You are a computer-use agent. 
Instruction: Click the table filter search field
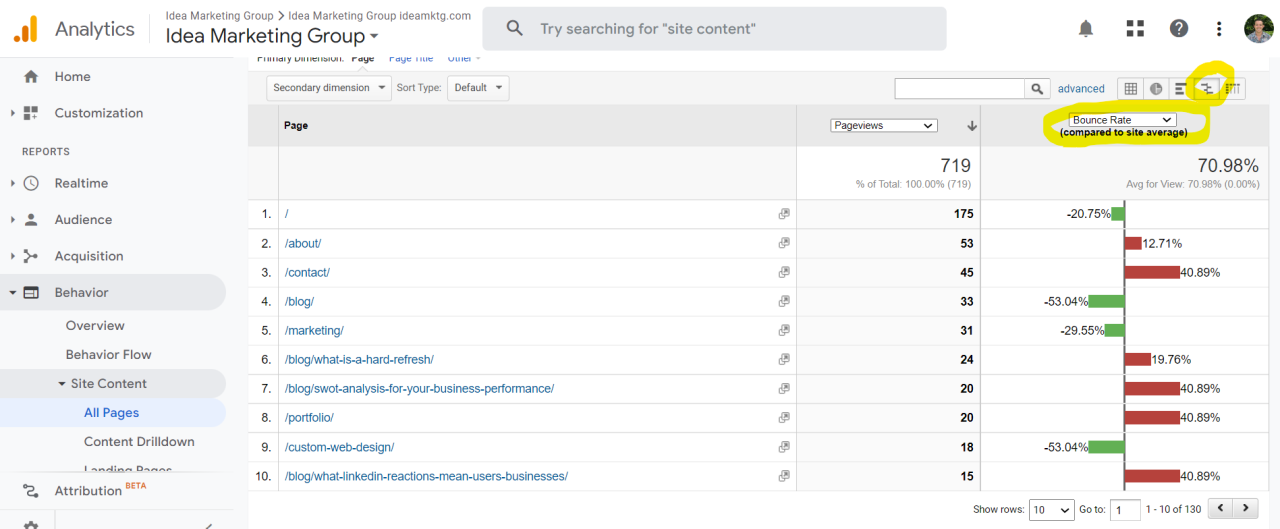tap(960, 88)
